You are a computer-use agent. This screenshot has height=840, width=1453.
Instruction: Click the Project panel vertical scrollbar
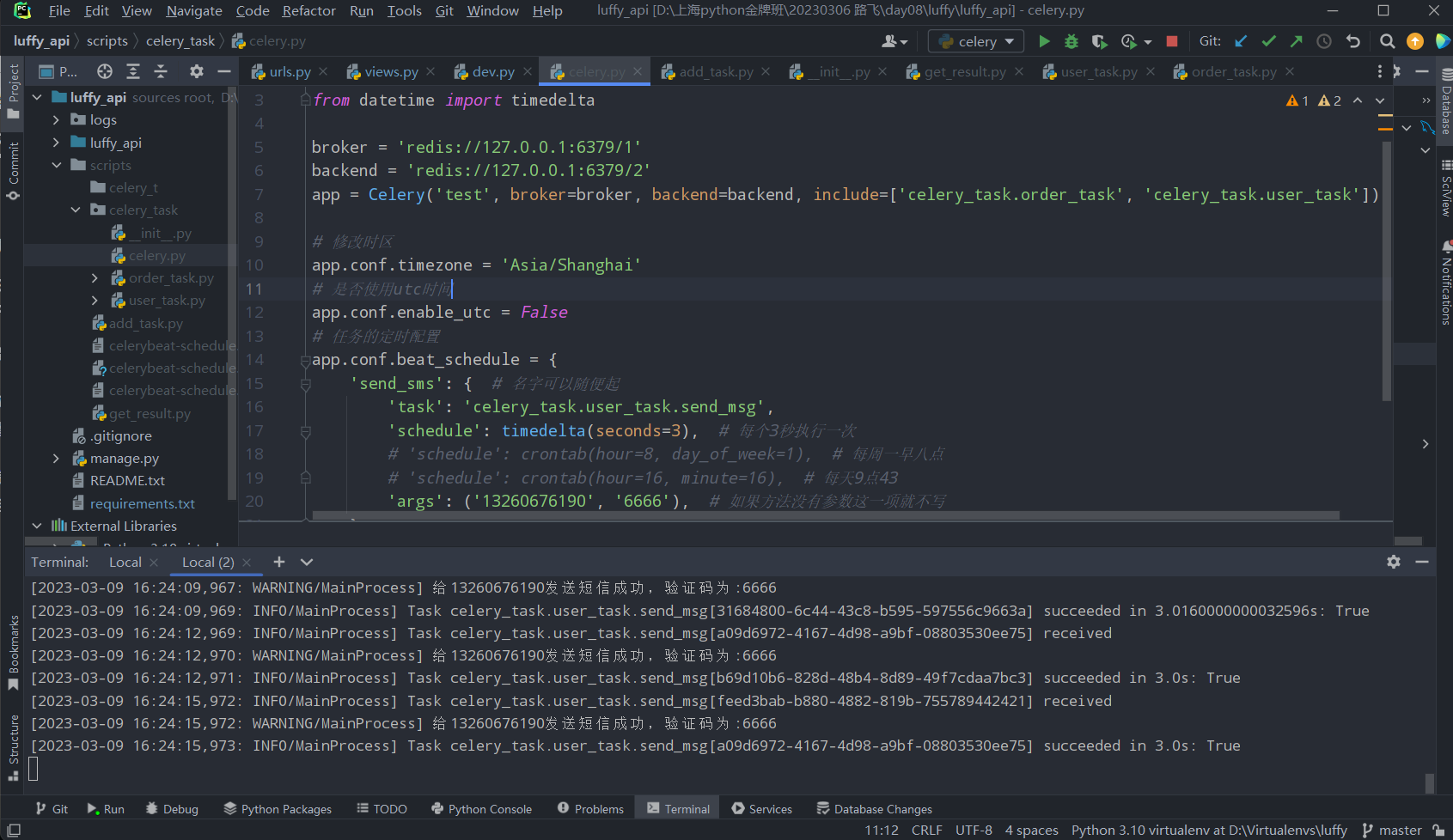(x=231, y=292)
